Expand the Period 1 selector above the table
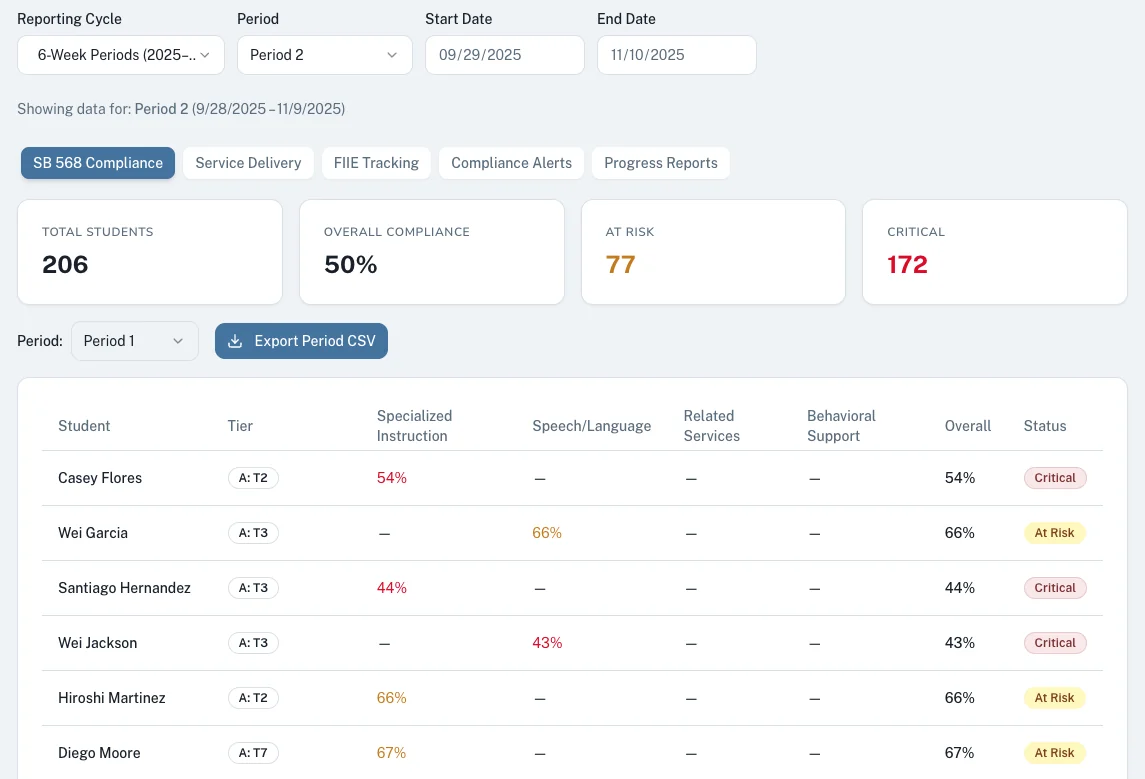The height and width of the screenshot is (779, 1145). (134, 340)
